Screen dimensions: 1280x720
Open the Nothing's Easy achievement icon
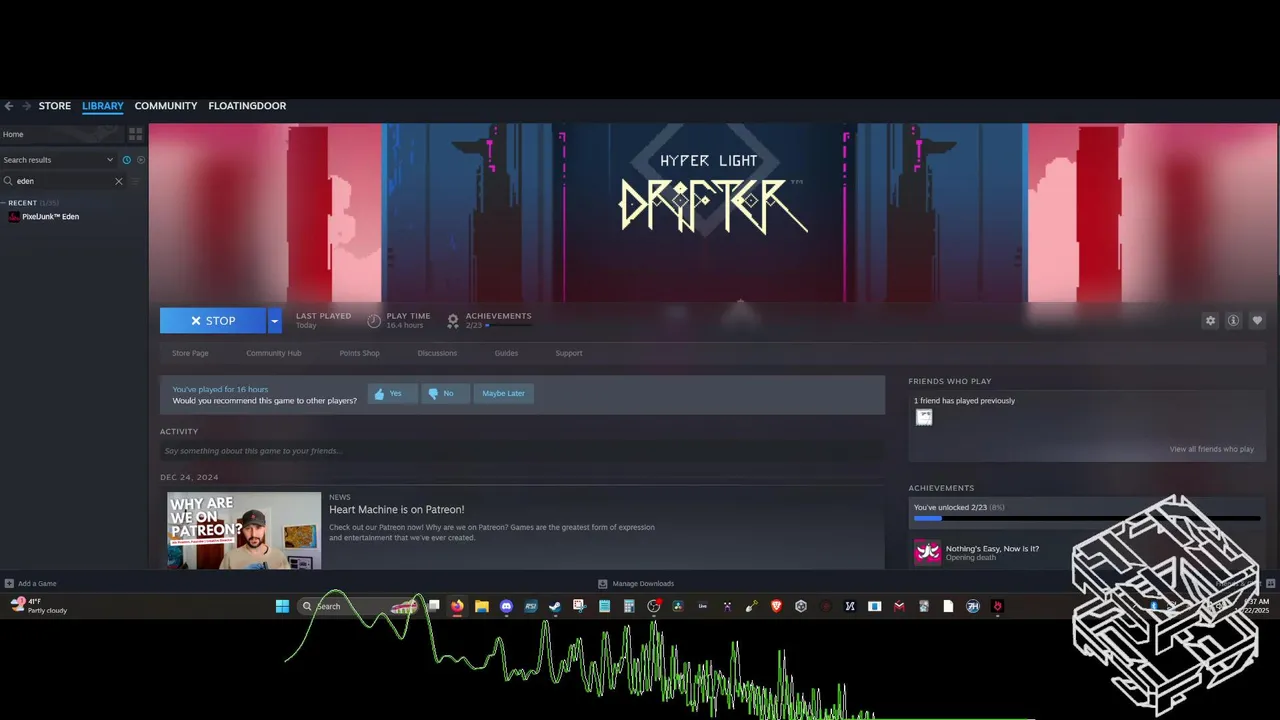(x=927, y=552)
